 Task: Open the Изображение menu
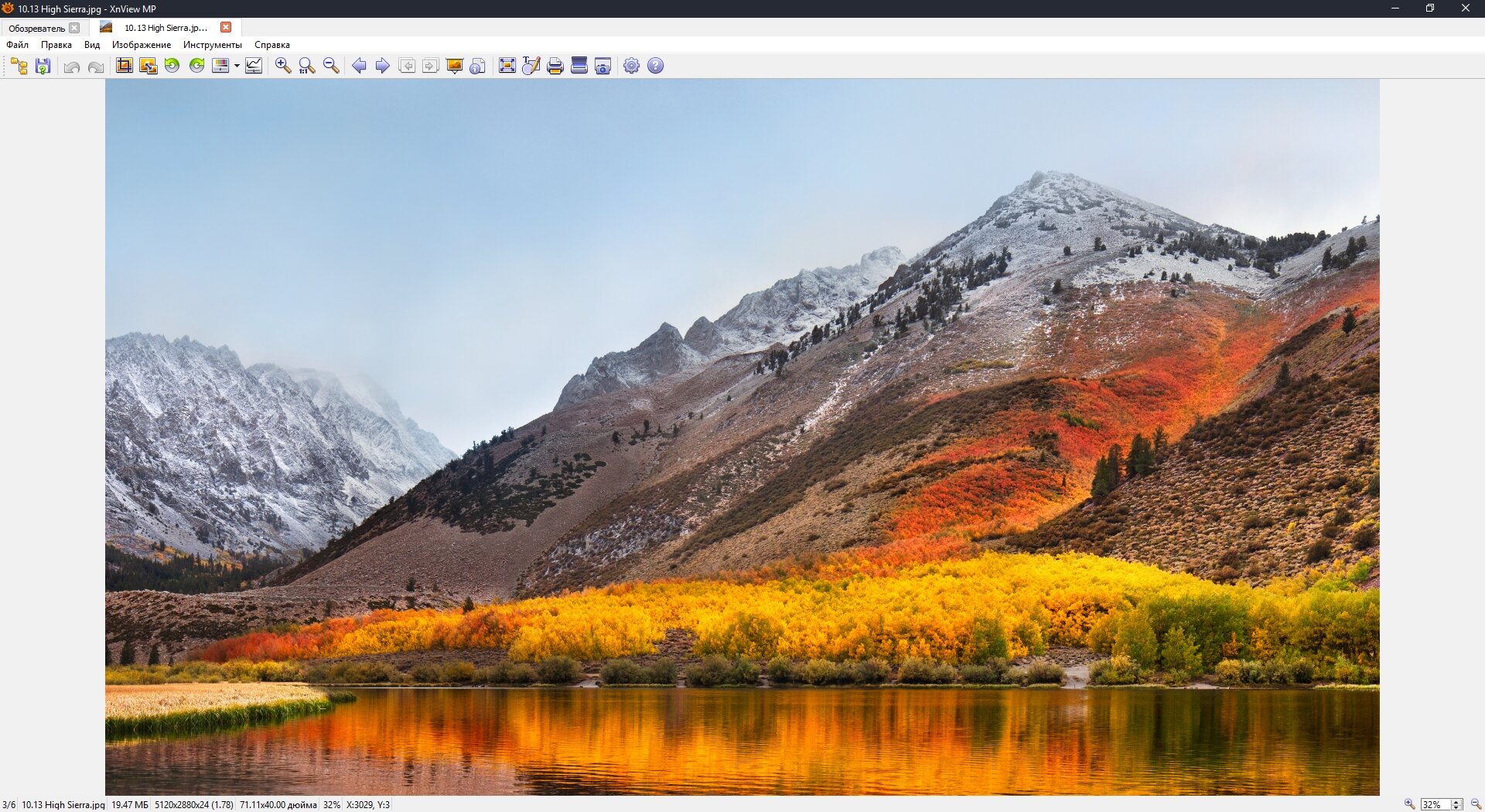point(142,45)
